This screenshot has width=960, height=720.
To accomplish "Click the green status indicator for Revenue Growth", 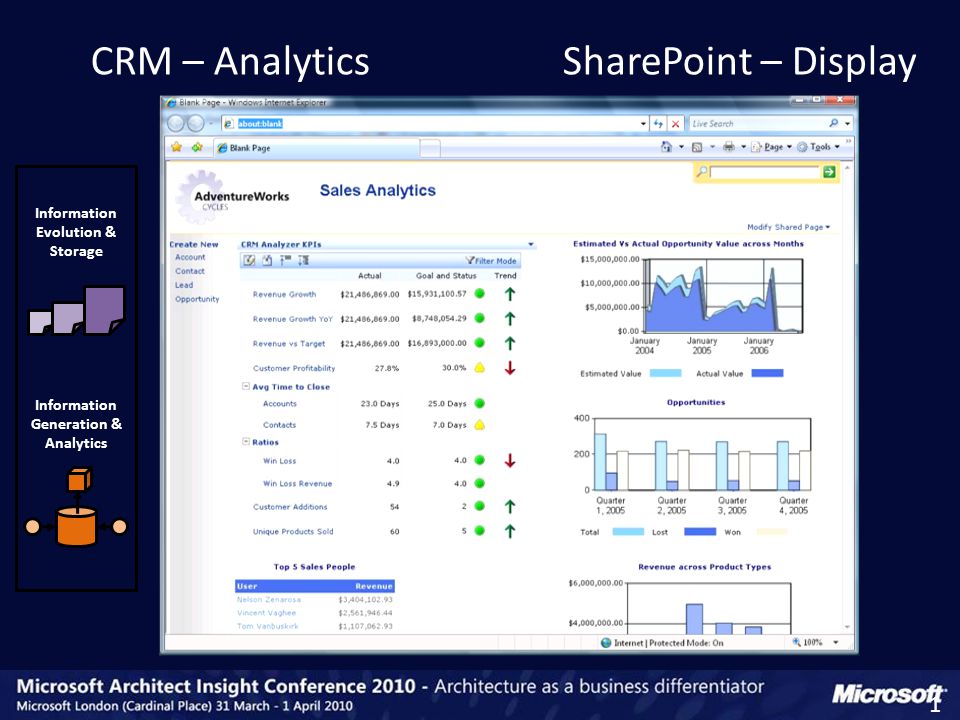I will pos(480,294).
